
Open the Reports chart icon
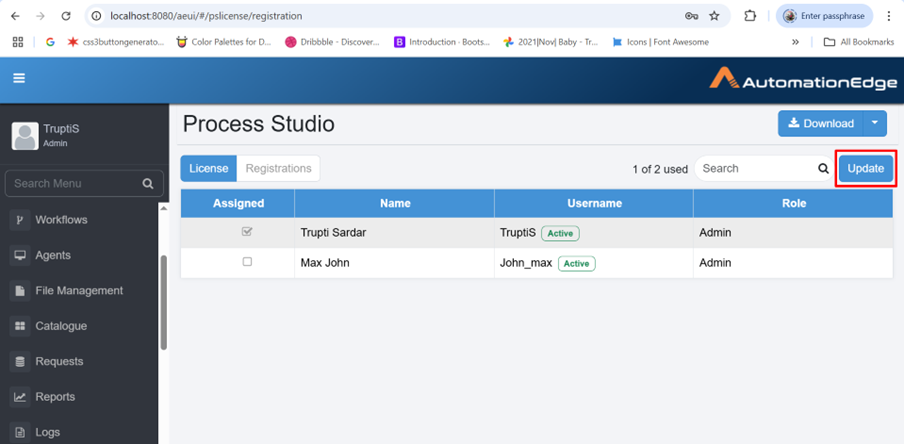(20, 397)
